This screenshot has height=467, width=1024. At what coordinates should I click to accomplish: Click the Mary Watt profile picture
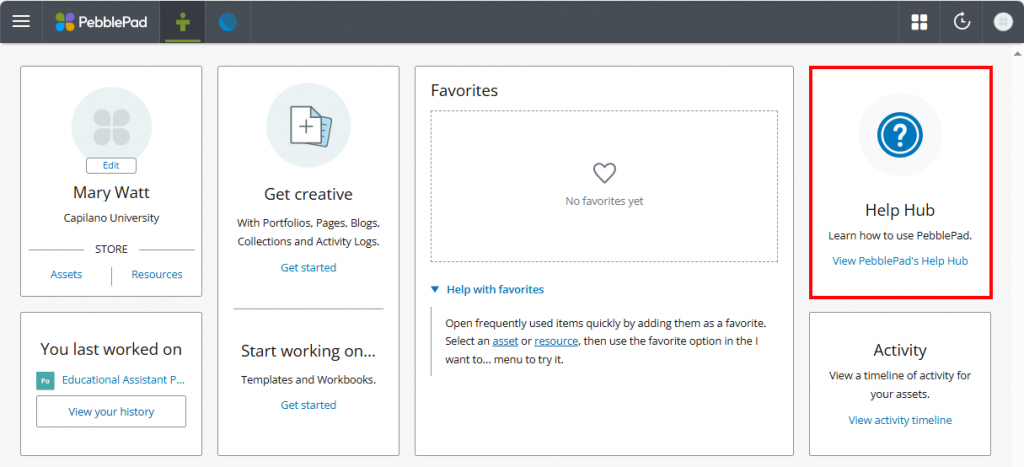(x=112, y=127)
